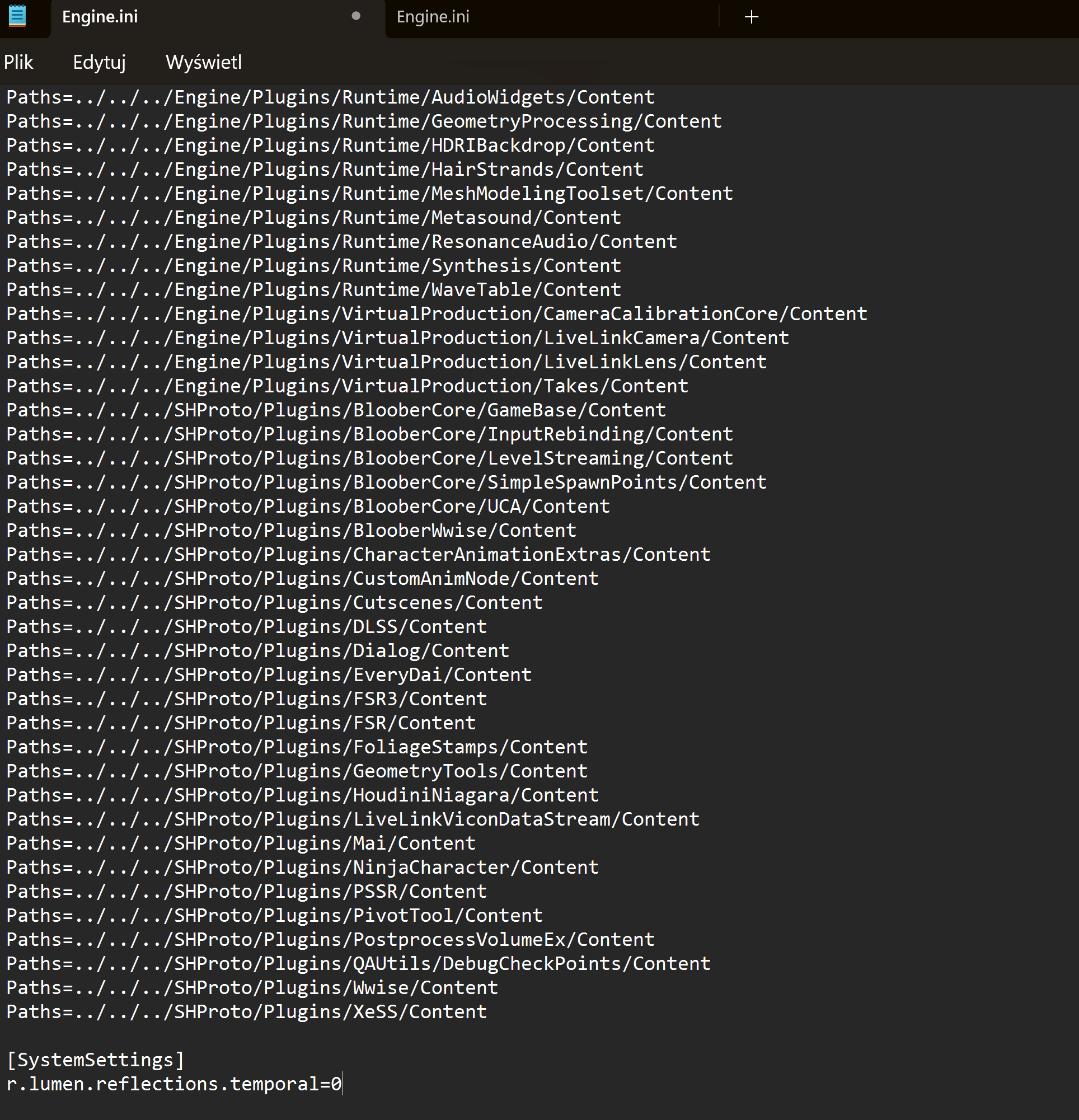1079x1120 pixels.
Task: Place cursor on the LevelStreaming/Content line
Action: [x=370, y=458]
